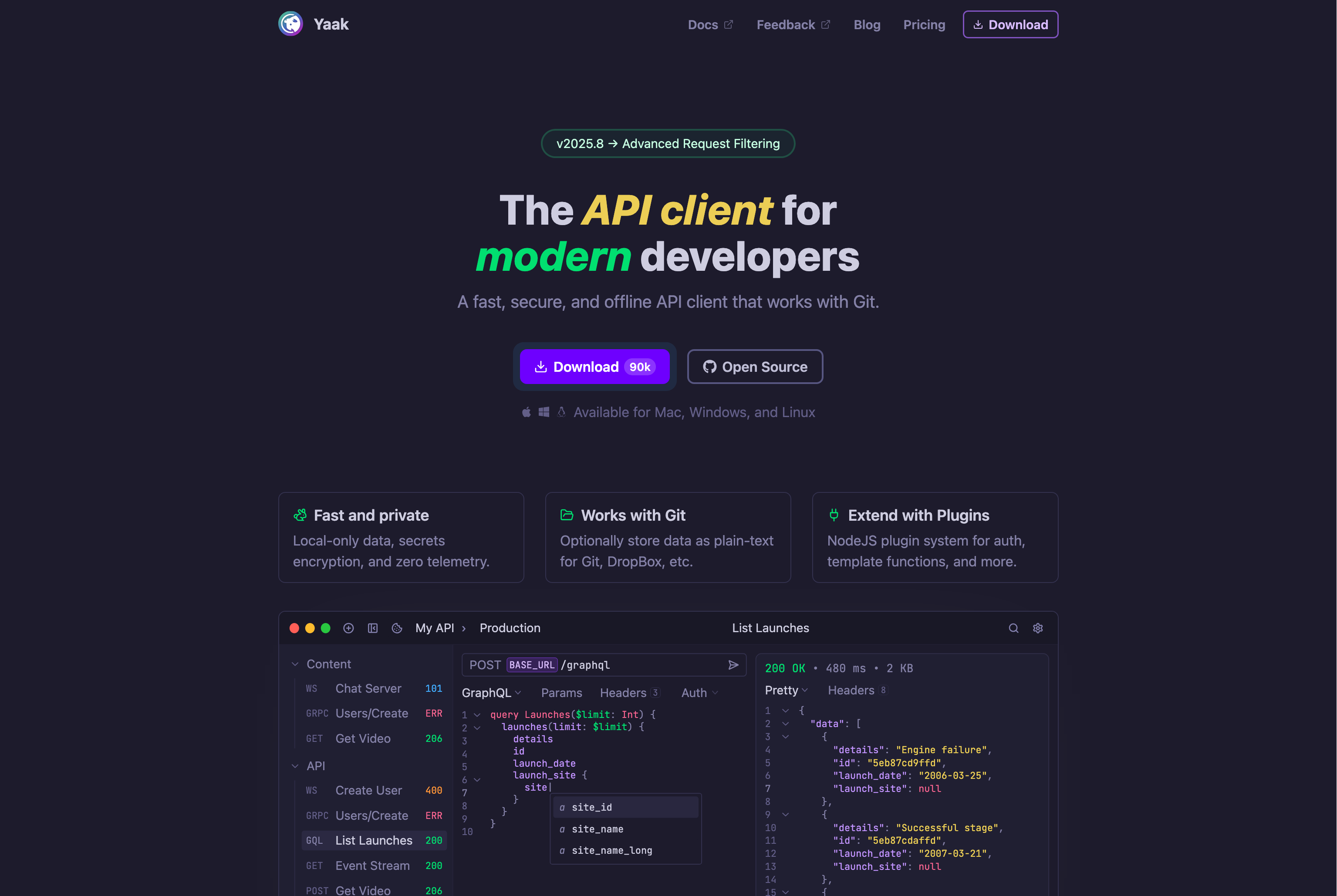Viewport: 1337px width, 896px height.
Task: Click the plus circle new request icon
Action: 348,628
